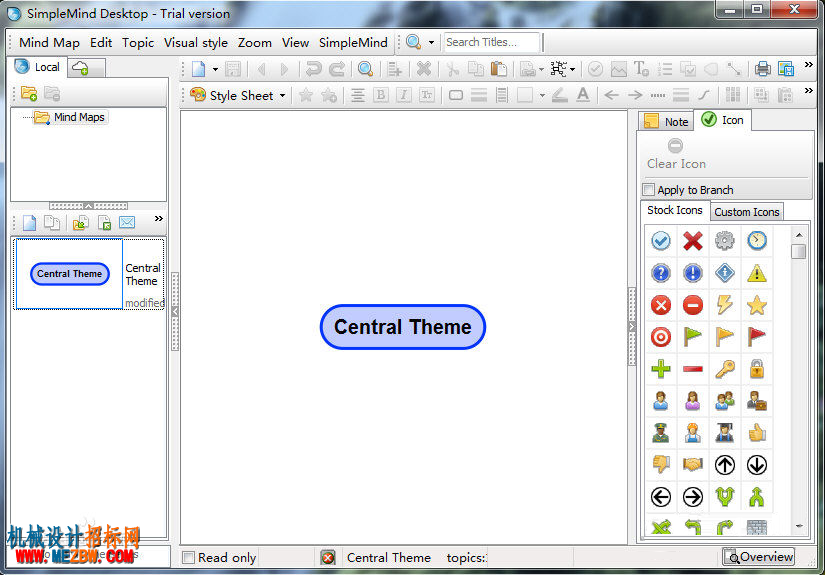Open the fill color dropdown arrow
825x575 pixels.
pyautogui.click(x=542, y=95)
